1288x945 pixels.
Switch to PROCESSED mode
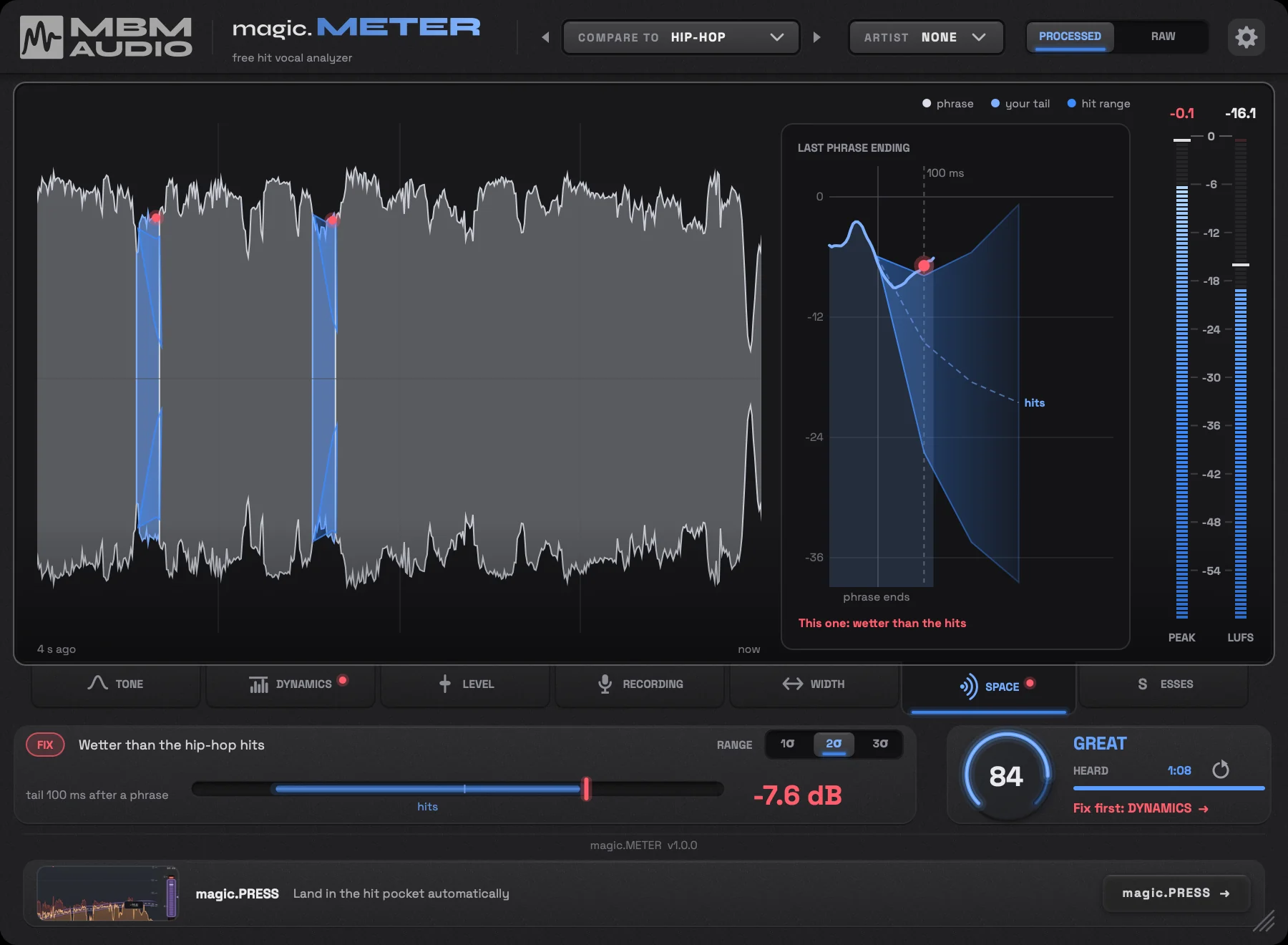pyautogui.click(x=1070, y=37)
